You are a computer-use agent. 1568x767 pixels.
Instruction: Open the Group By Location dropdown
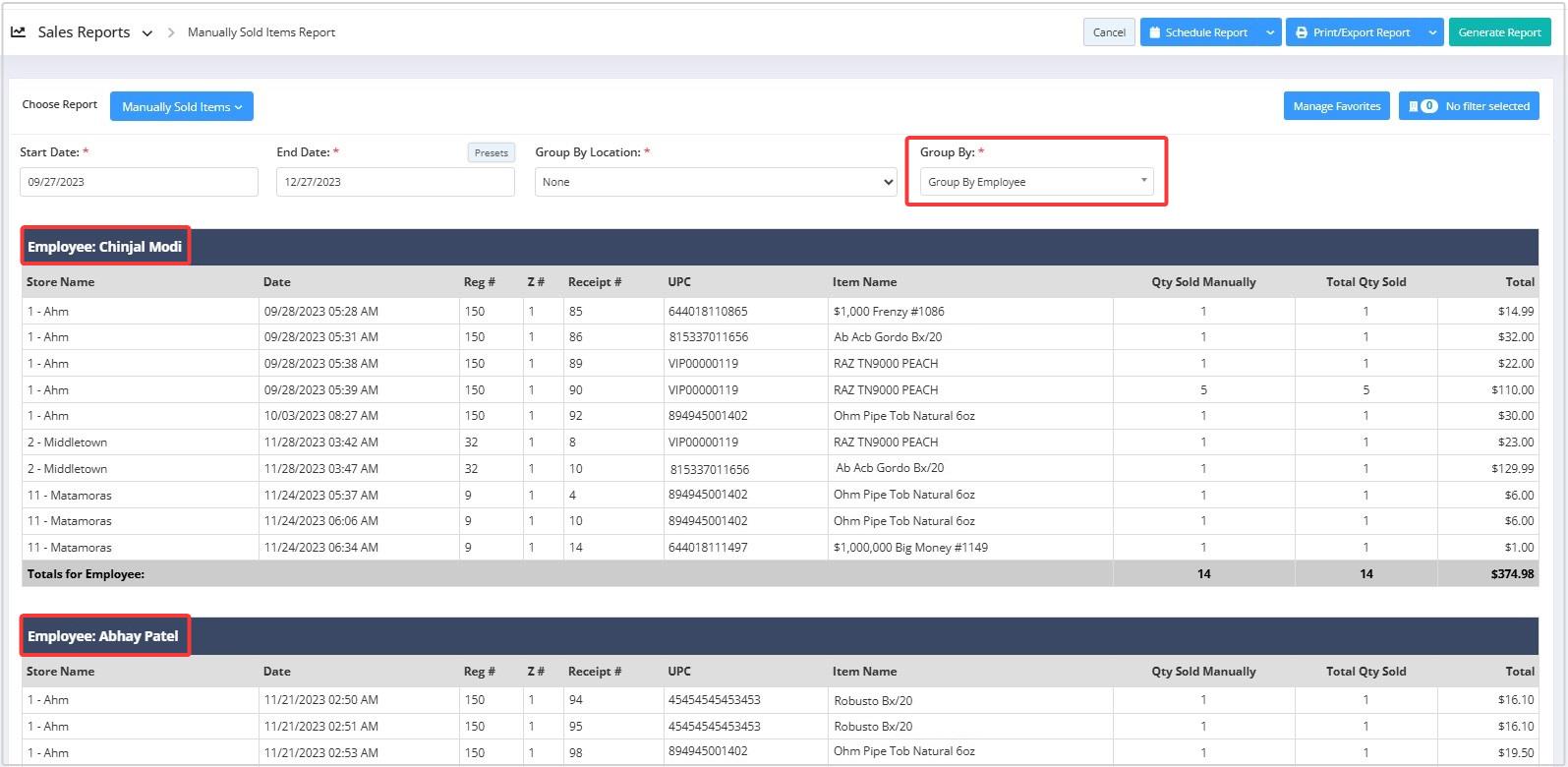[716, 182]
